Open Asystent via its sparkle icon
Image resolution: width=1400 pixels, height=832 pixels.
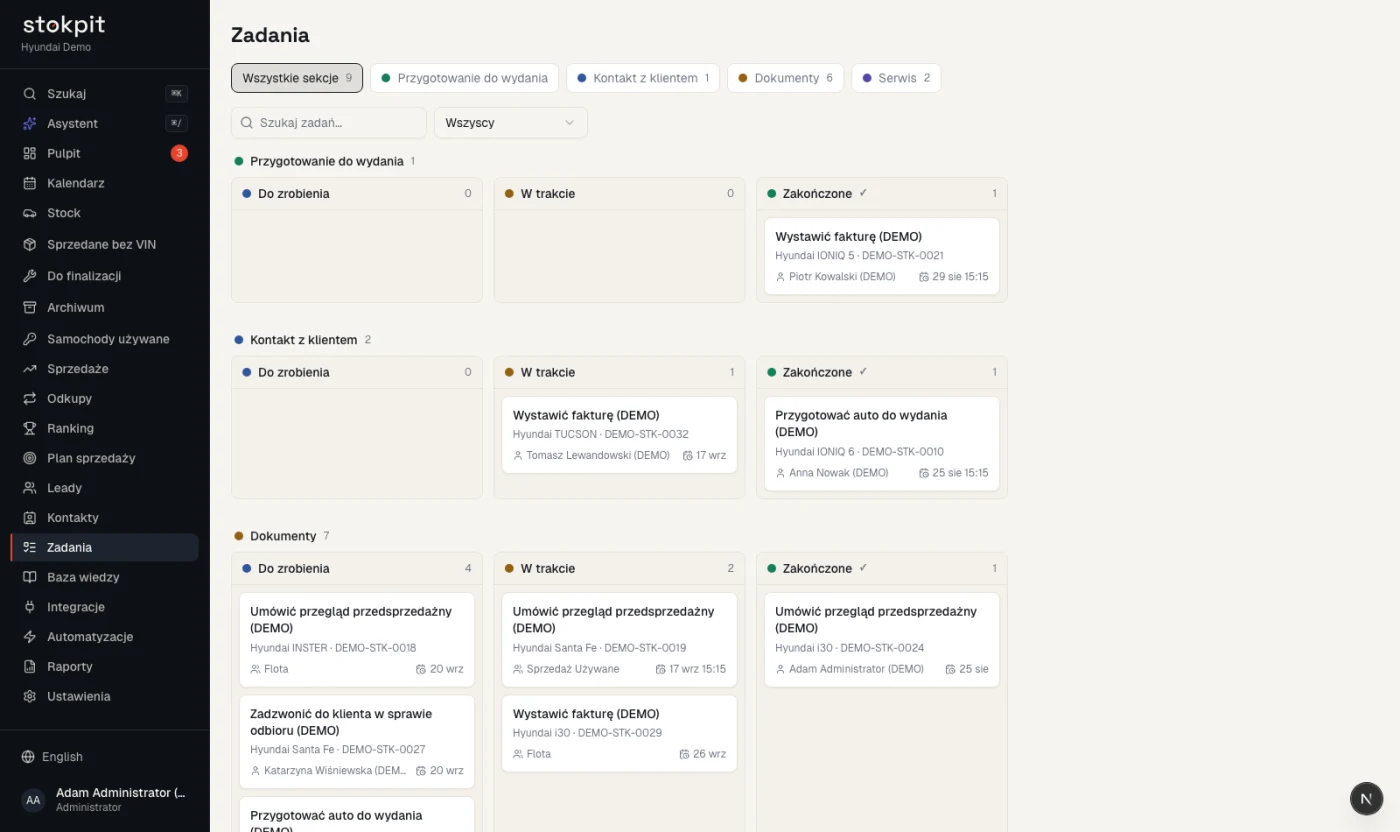[30, 124]
